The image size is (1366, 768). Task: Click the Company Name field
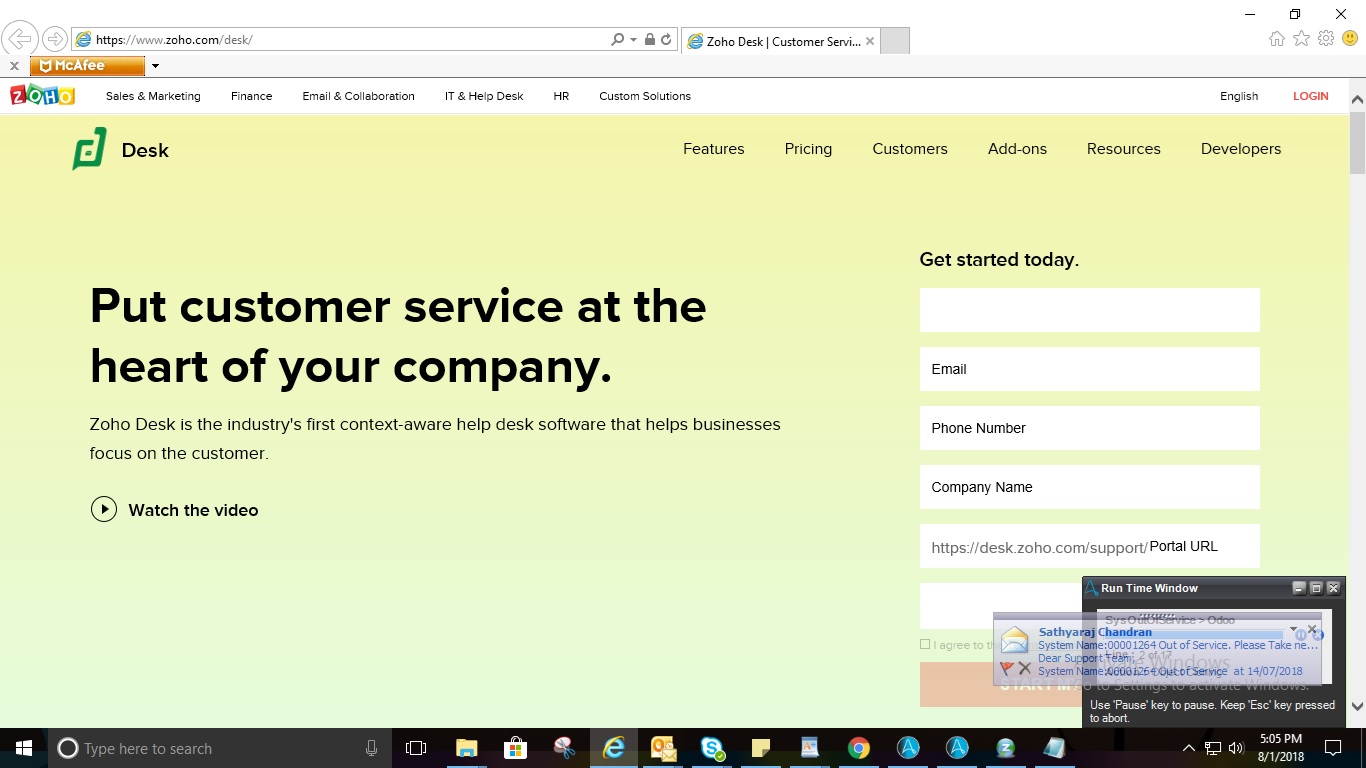pyautogui.click(x=1089, y=487)
